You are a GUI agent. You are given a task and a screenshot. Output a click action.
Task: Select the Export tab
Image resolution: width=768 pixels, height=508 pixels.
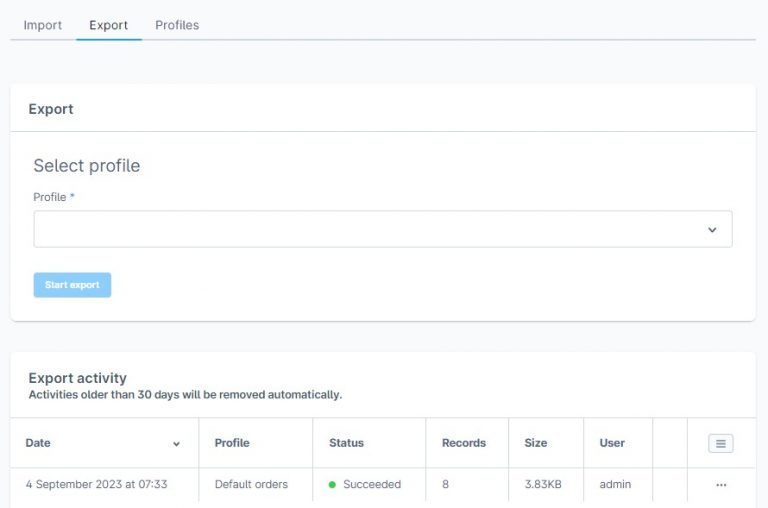[108, 25]
